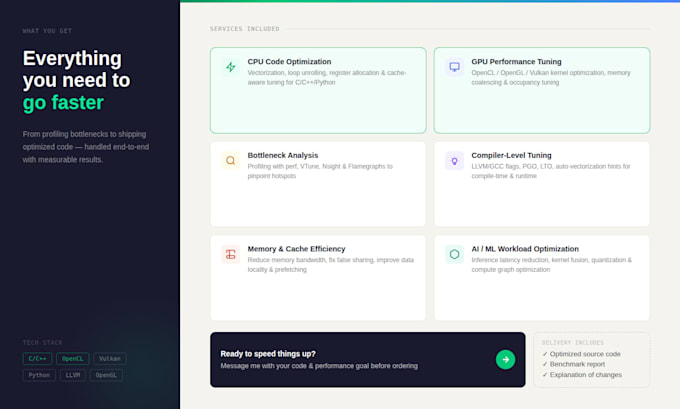680x409 pixels.
Task: Click the lightbulb icon for Compiler-Level Tuning
Action: [454, 161]
